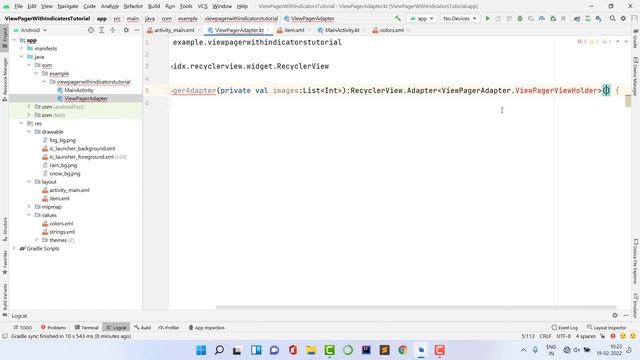Open the TODO tool window
This screenshot has height=360, width=640.
(x=23, y=327)
